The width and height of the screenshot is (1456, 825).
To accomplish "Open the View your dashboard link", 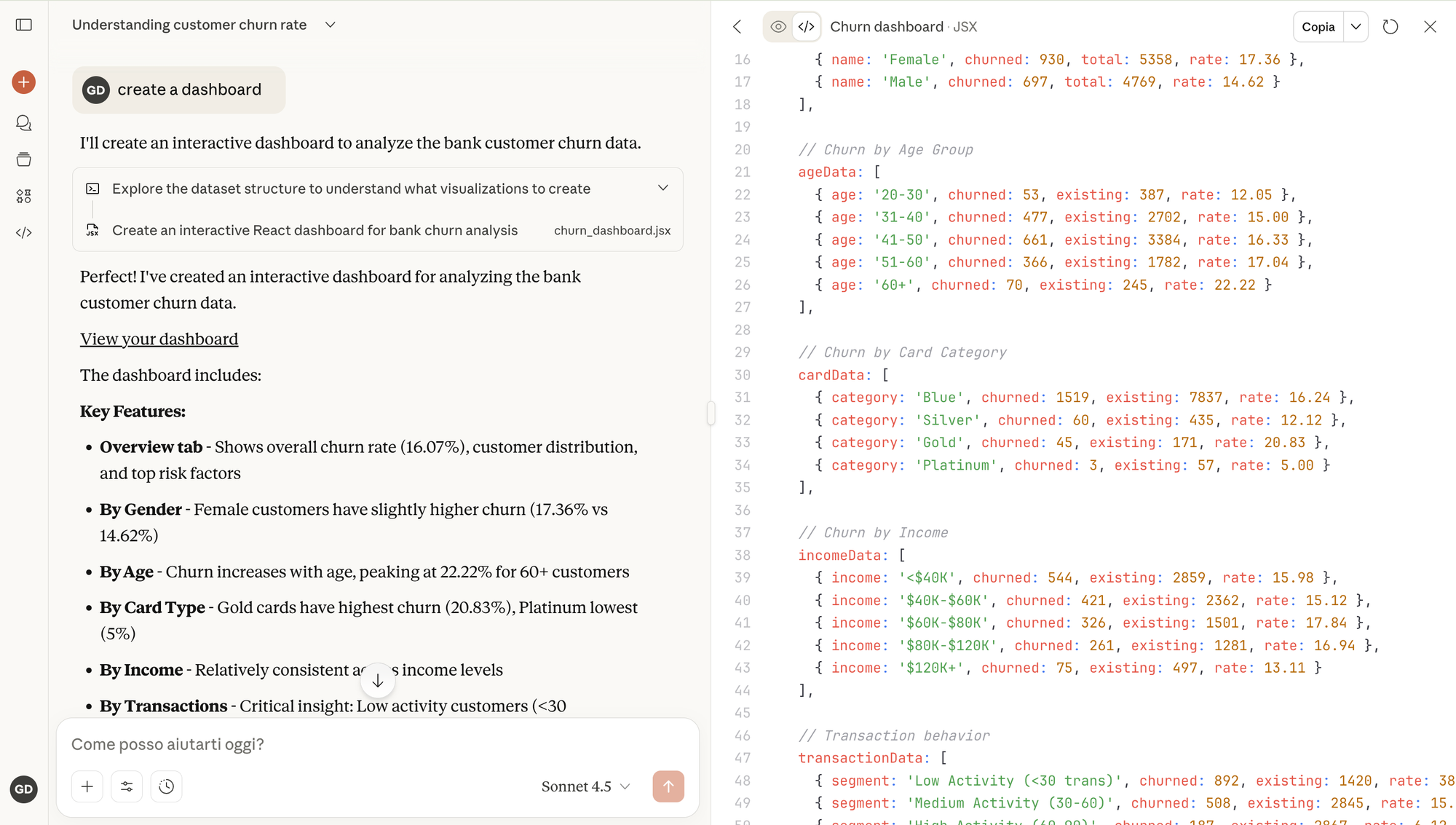I will 159,339.
